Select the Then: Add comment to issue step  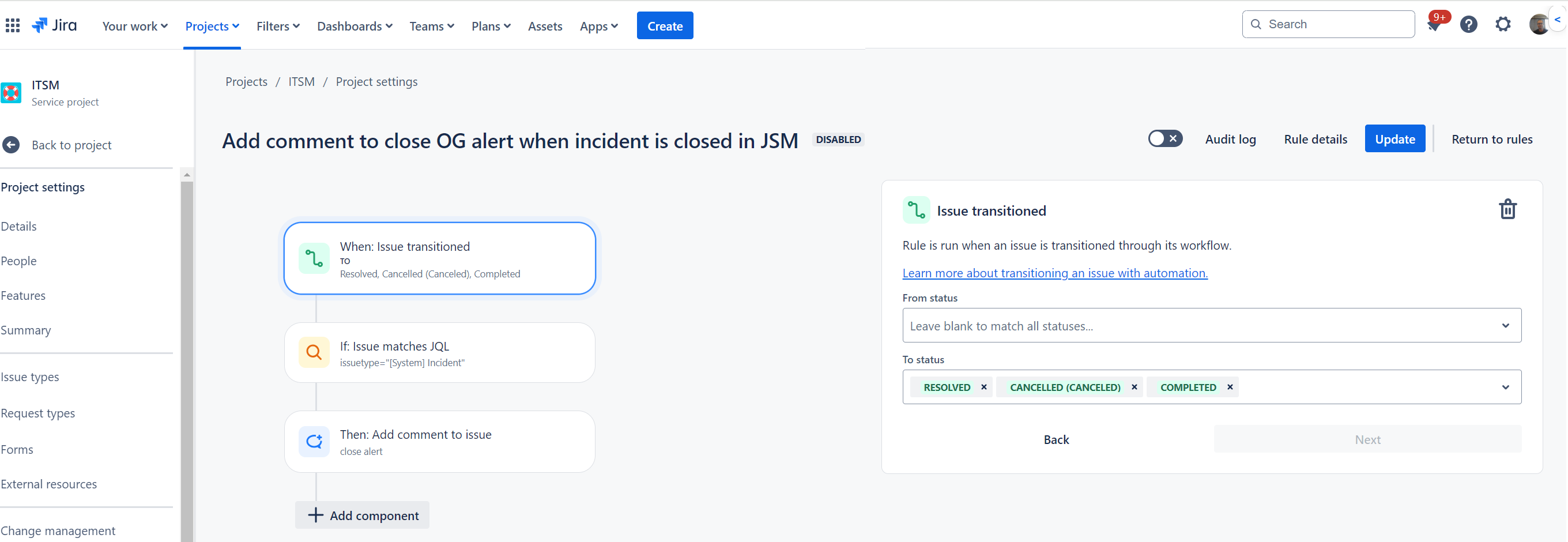pyautogui.click(x=439, y=441)
